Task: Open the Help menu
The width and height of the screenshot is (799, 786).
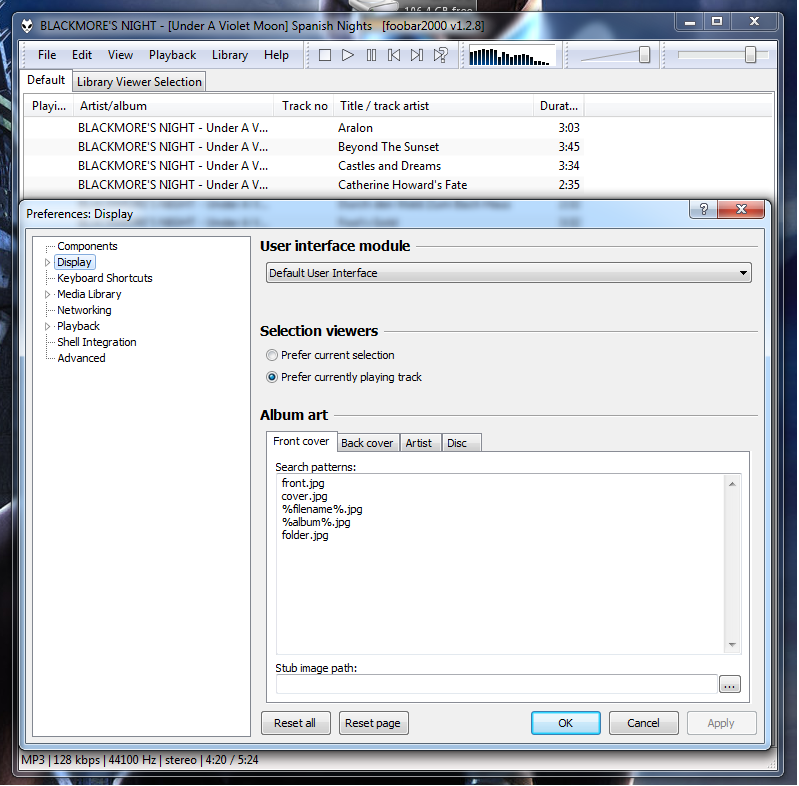Action: pyautogui.click(x=276, y=55)
